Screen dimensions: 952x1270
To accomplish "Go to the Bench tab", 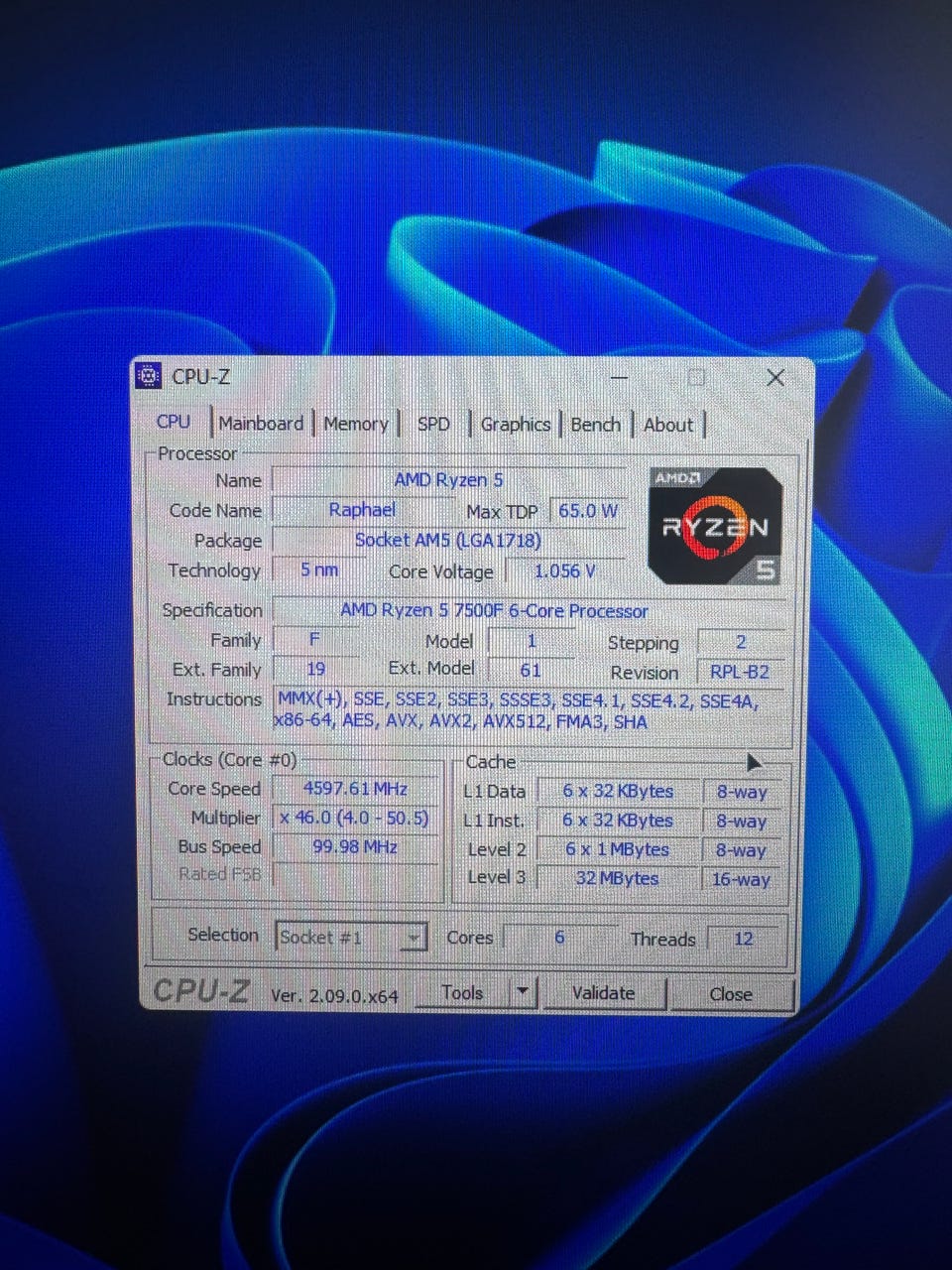I will click(x=595, y=425).
